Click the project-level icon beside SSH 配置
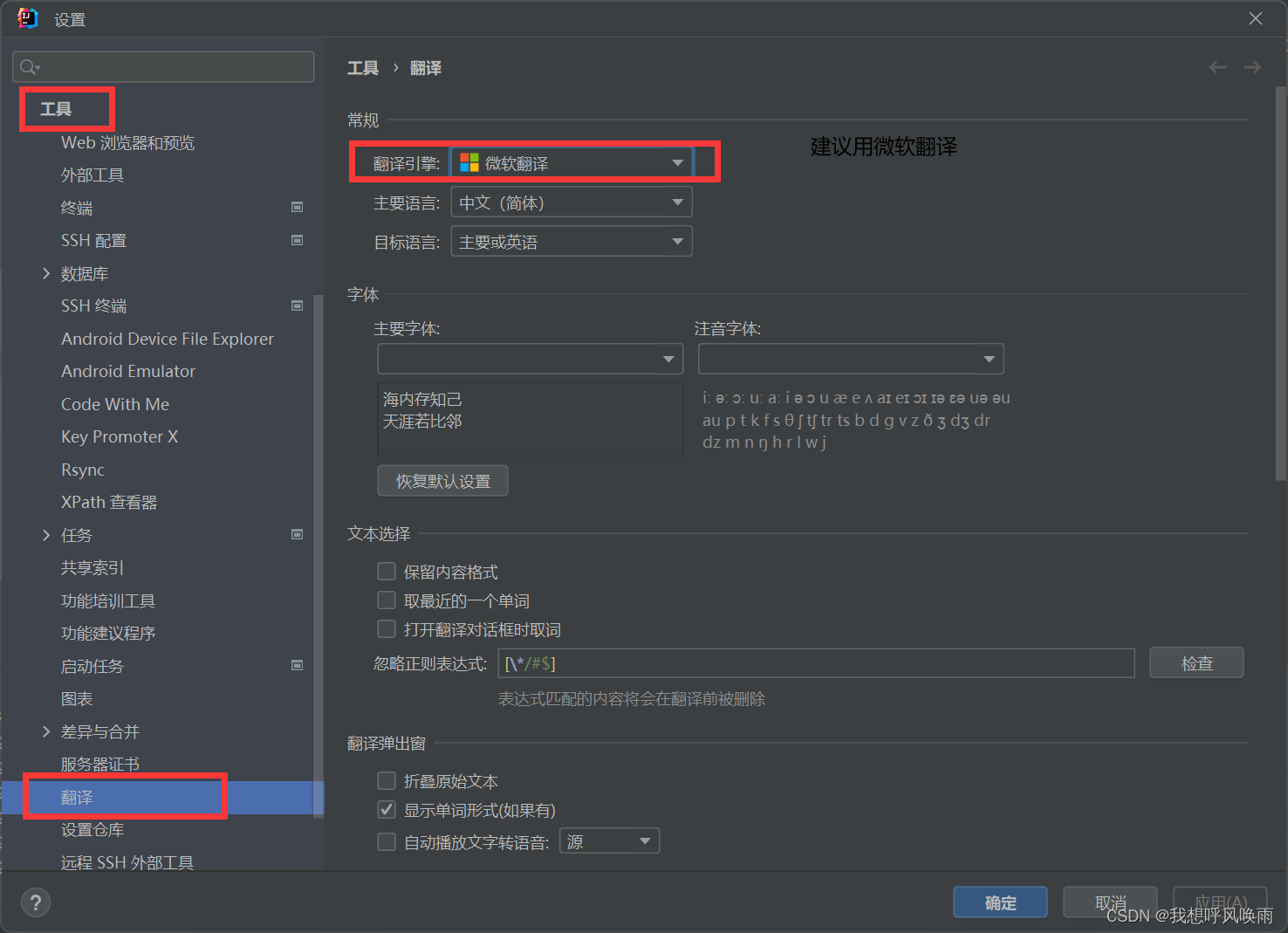 [297, 240]
